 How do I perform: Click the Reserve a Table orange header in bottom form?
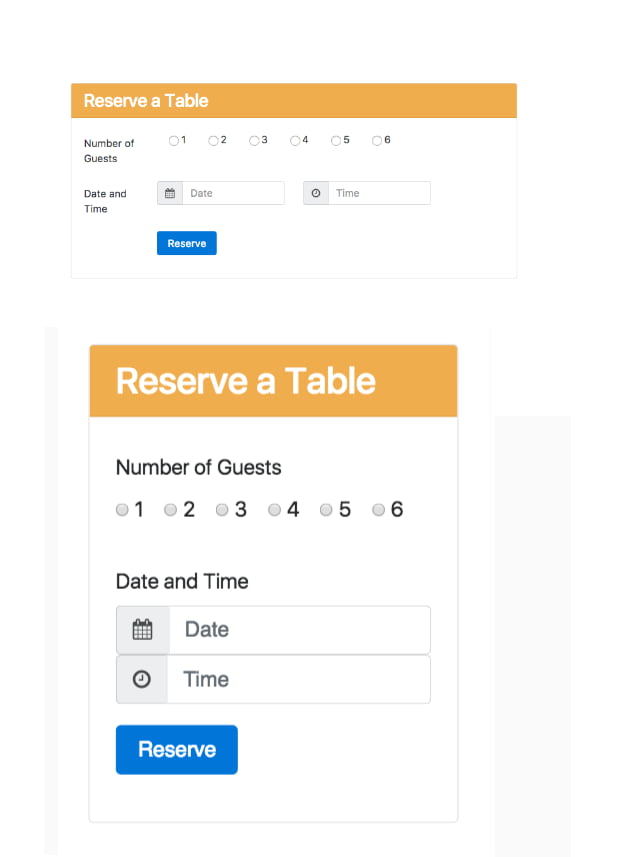246,380
